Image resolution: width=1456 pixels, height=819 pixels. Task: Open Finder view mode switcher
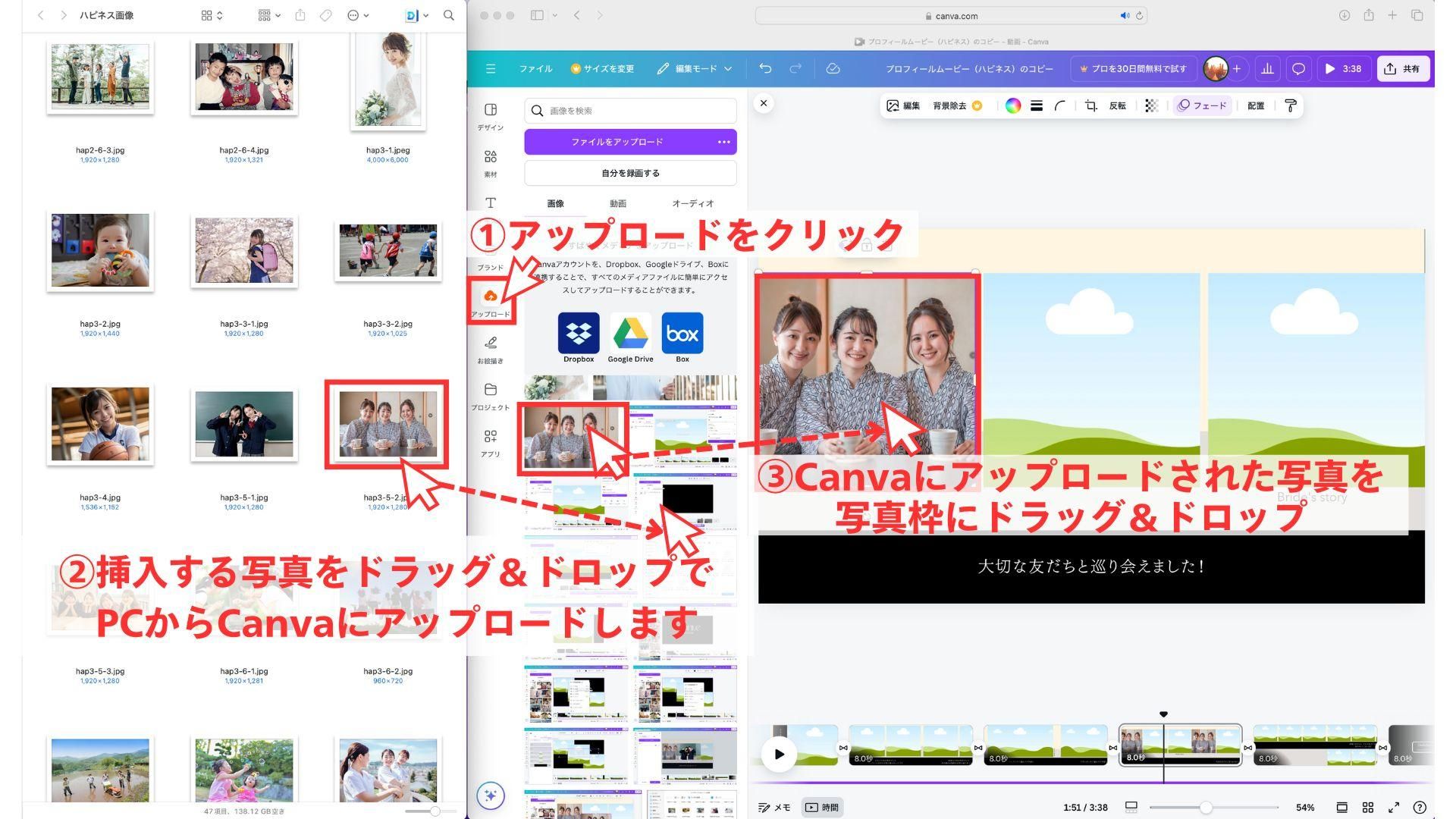[212, 15]
